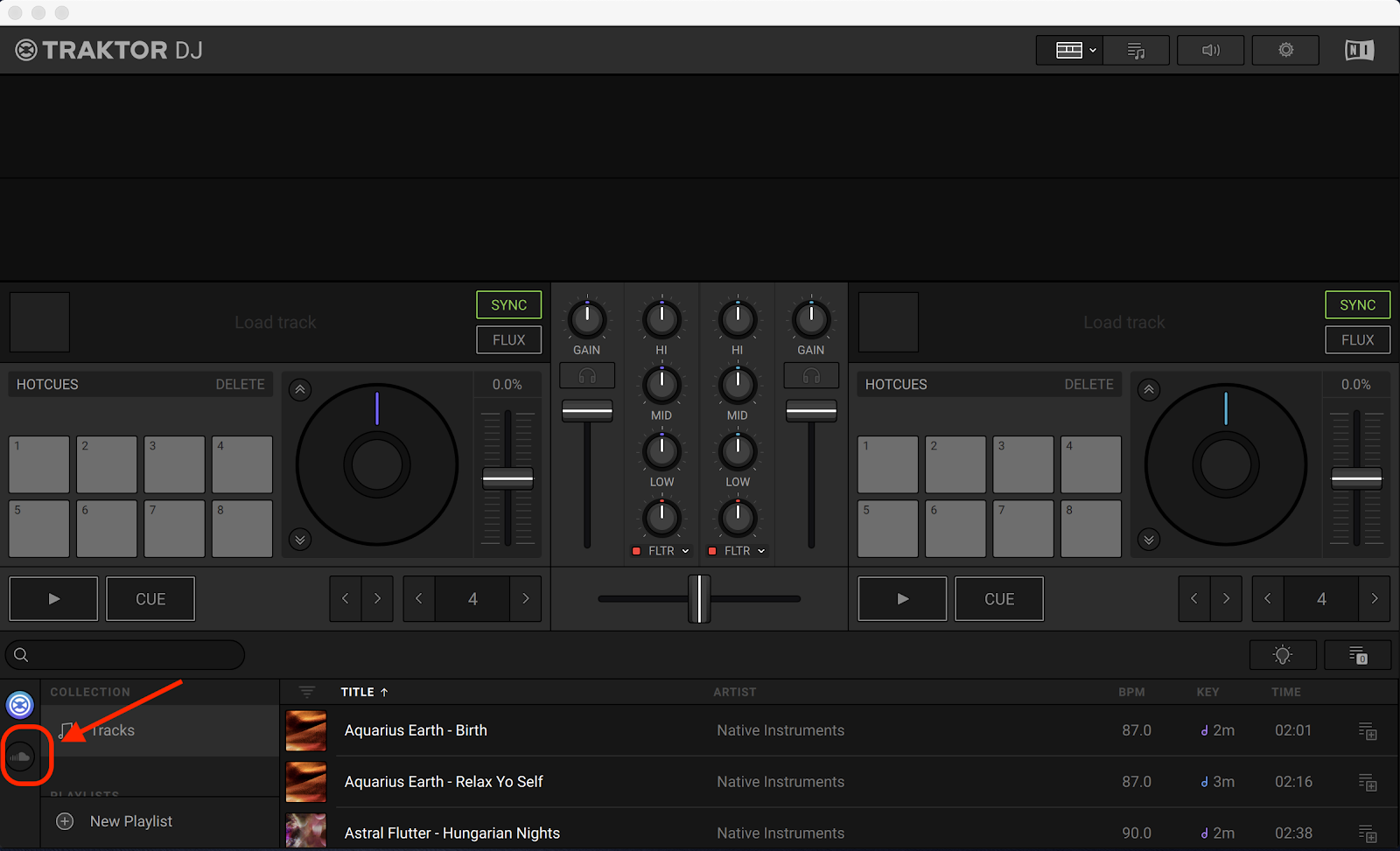Toggle the right channel FLTR on indicator

[x=712, y=551]
